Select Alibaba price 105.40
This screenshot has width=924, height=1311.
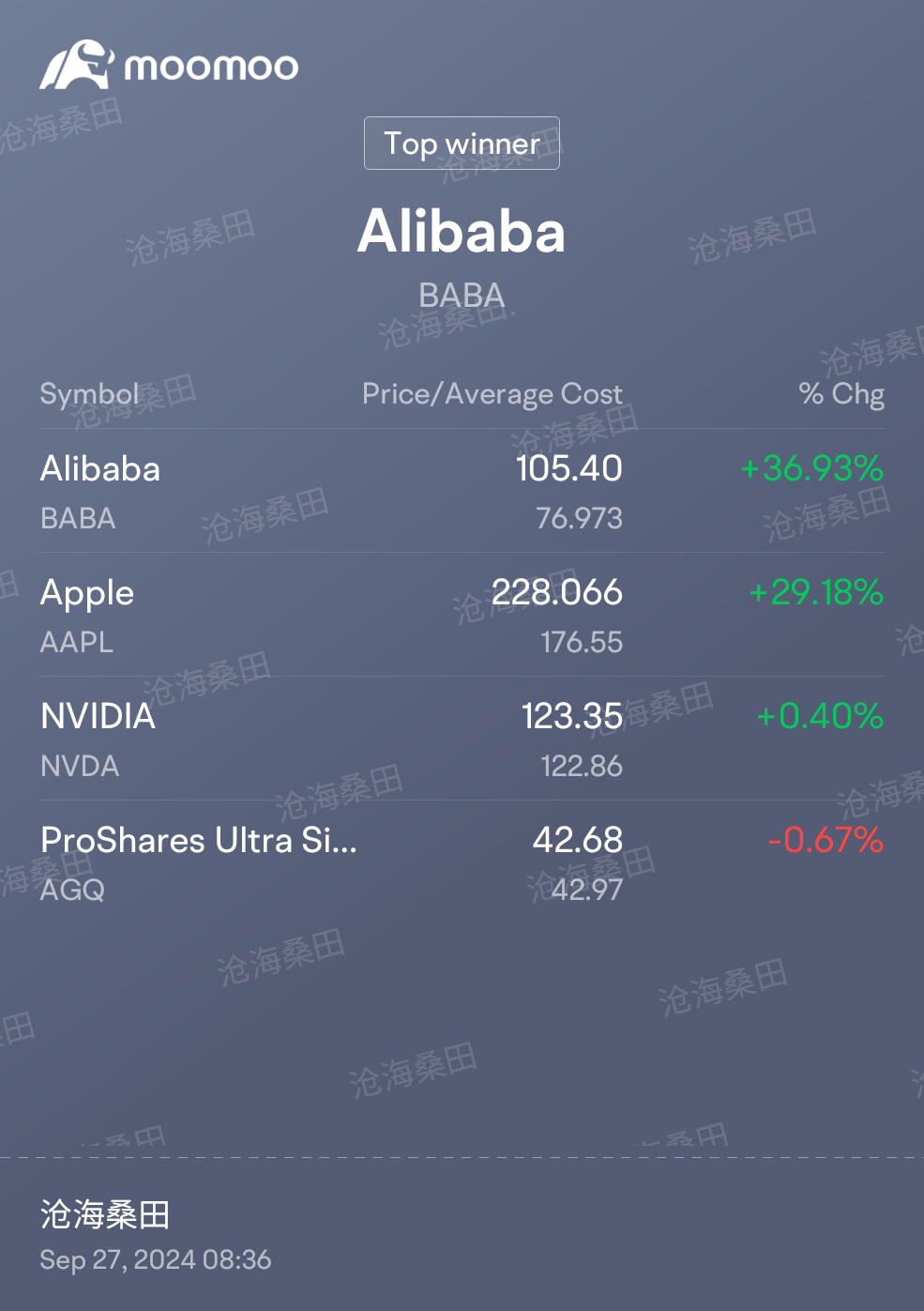click(569, 468)
